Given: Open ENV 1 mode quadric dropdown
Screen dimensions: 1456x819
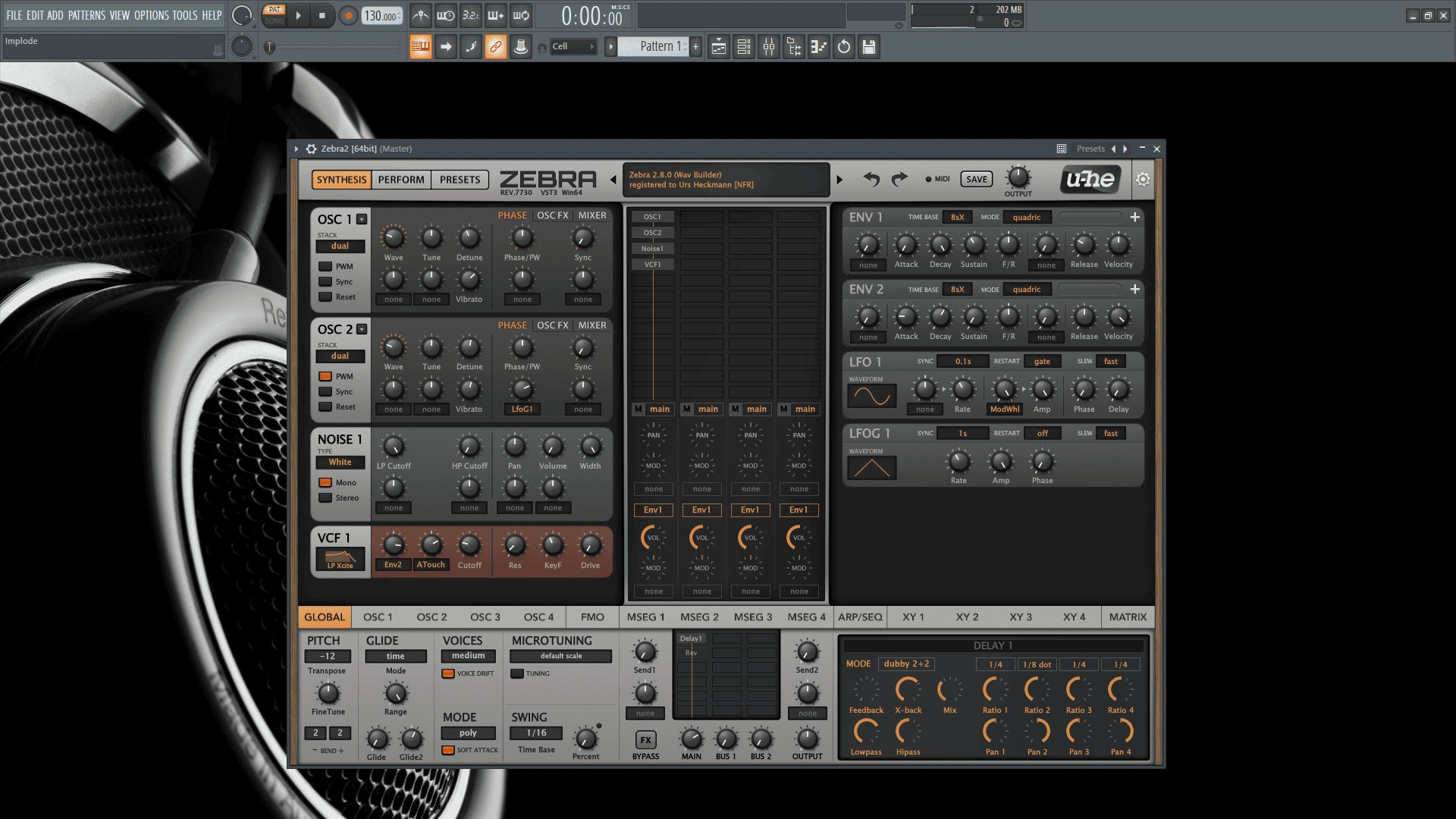Looking at the screenshot, I should [1027, 217].
